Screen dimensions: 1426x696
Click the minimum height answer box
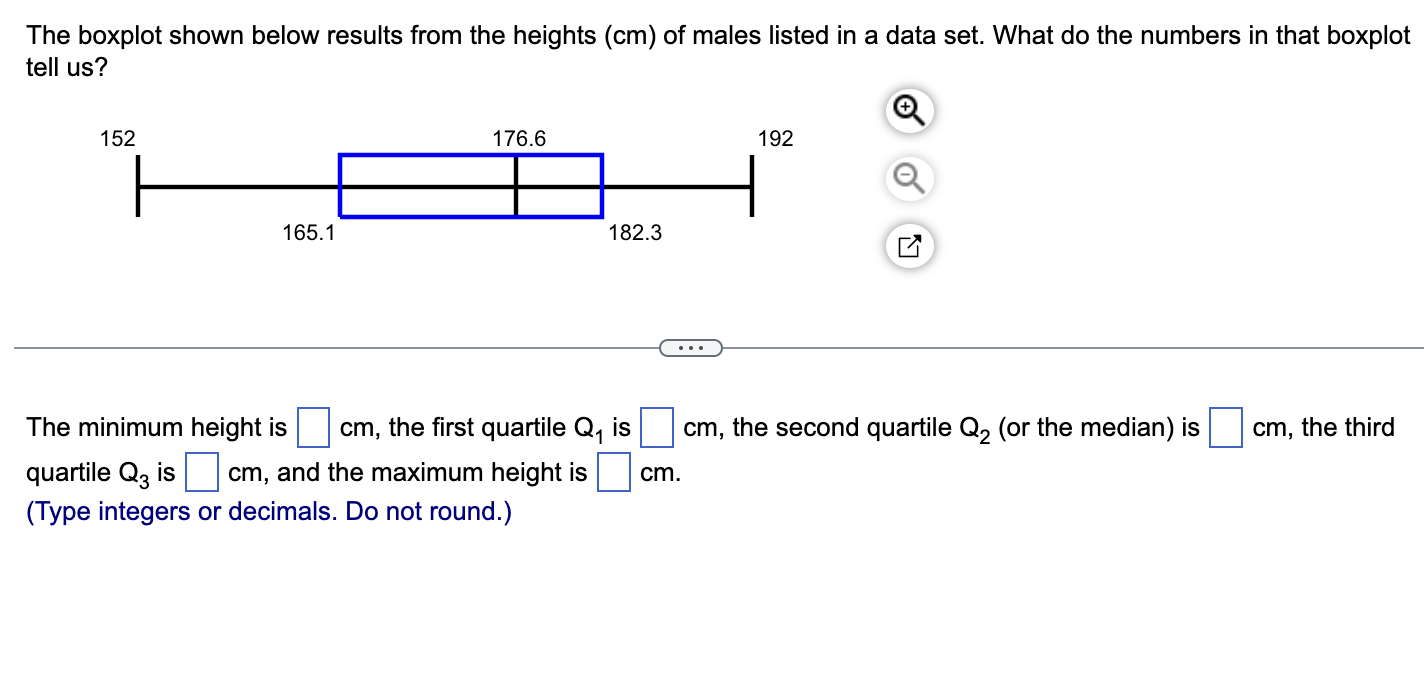(312, 425)
